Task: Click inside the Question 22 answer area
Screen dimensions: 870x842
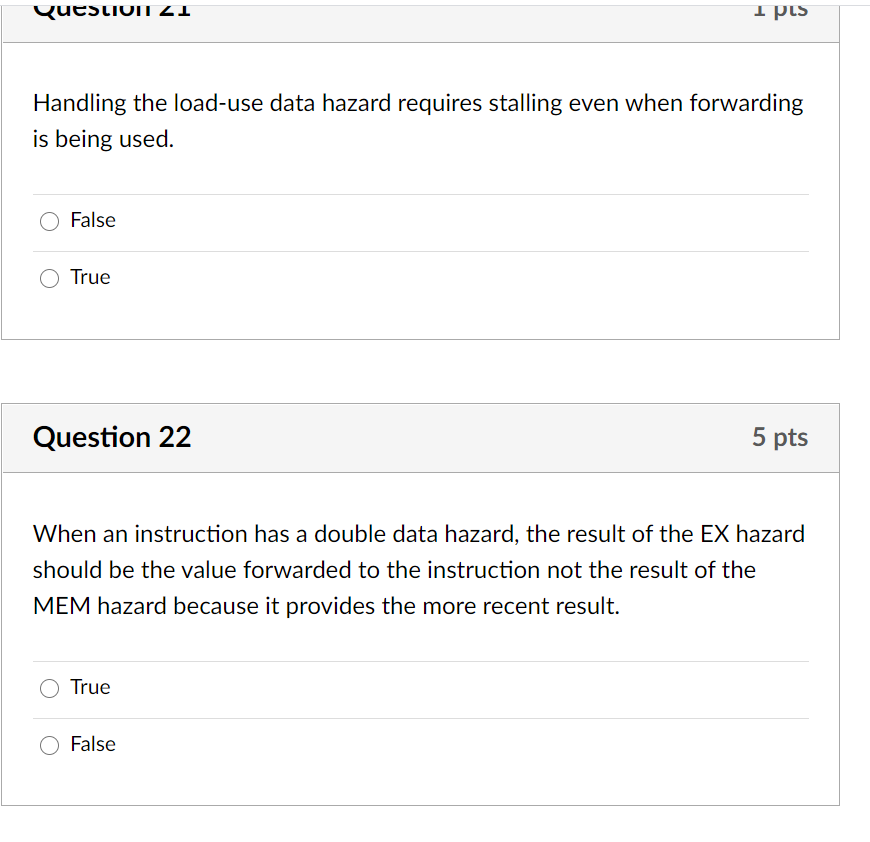Action: click(x=420, y=715)
